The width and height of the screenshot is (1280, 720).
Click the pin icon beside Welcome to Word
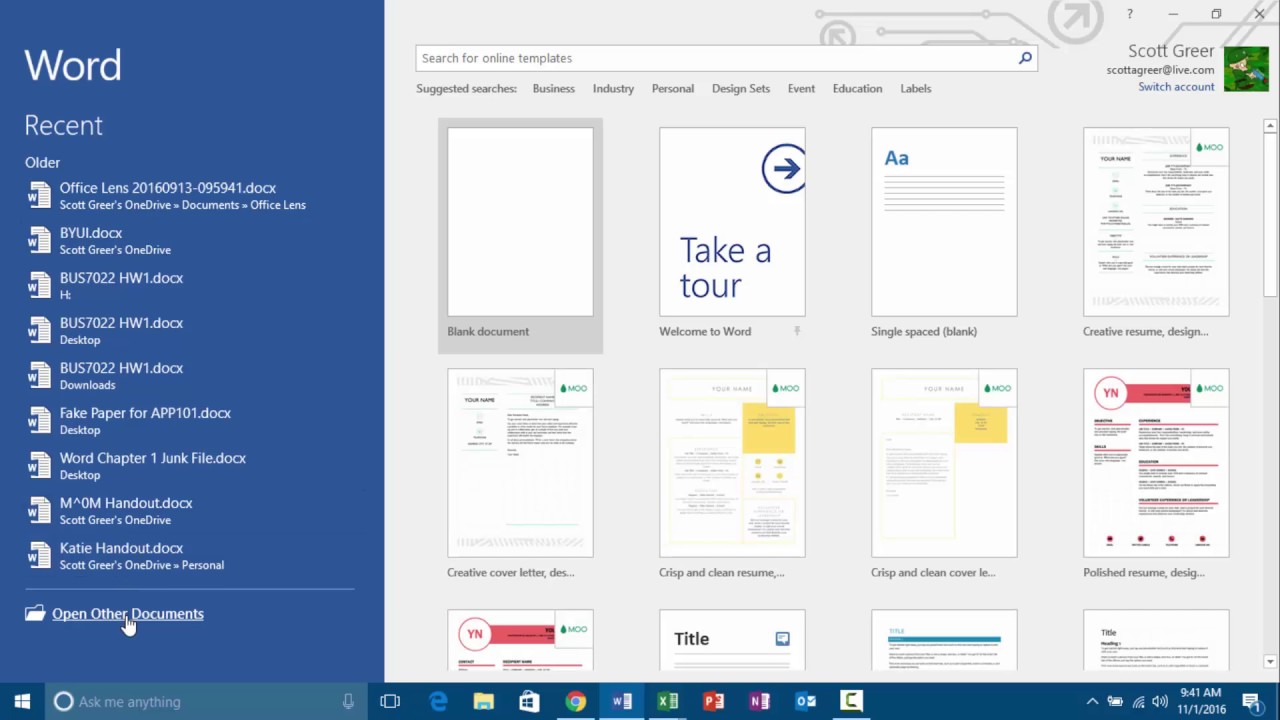point(797,331)
